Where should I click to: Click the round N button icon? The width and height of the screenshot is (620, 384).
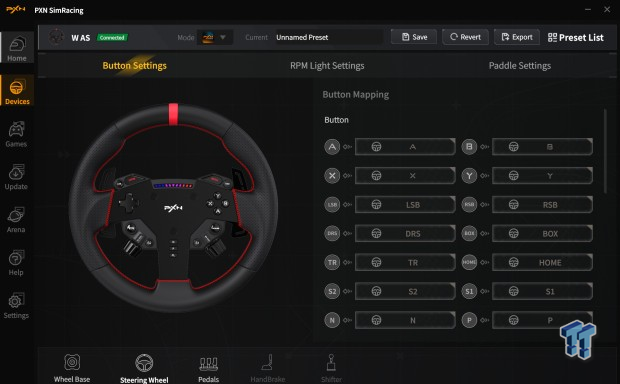pos(332,320)
